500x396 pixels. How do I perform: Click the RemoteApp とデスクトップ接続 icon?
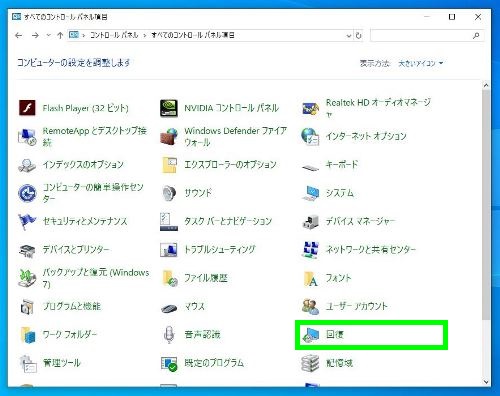[x=27, y=137]
